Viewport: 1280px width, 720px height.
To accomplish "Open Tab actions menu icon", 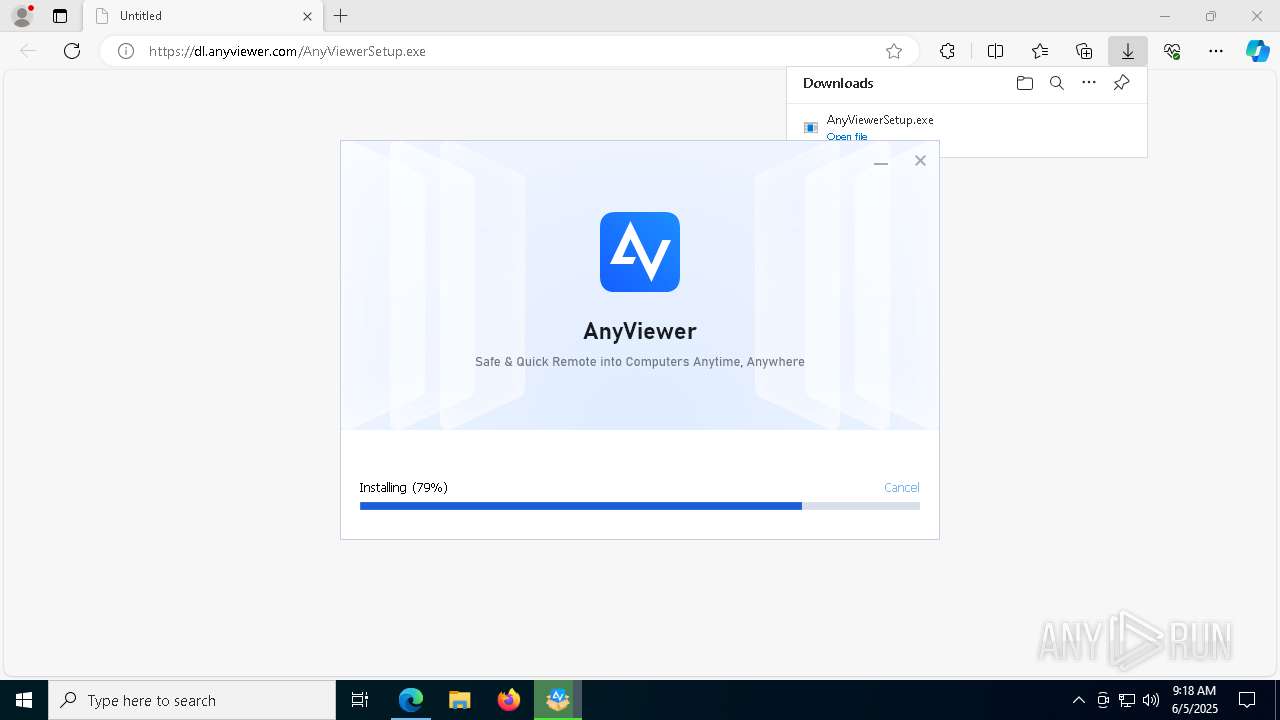I will coord(60,16).
